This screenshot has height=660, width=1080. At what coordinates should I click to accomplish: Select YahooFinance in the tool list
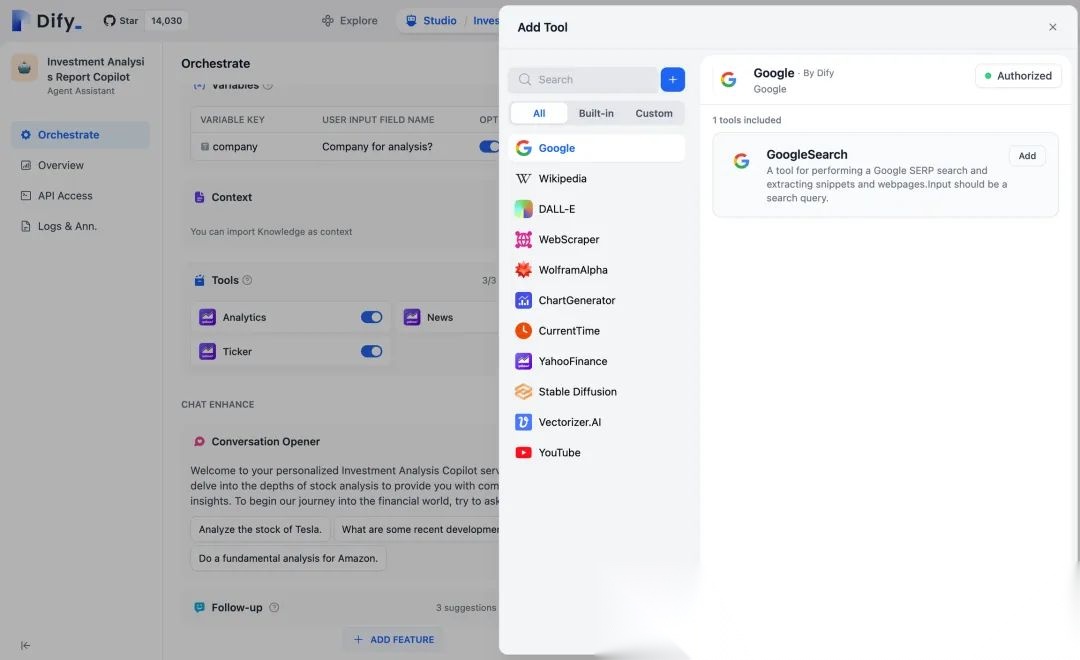pos(596,361)
